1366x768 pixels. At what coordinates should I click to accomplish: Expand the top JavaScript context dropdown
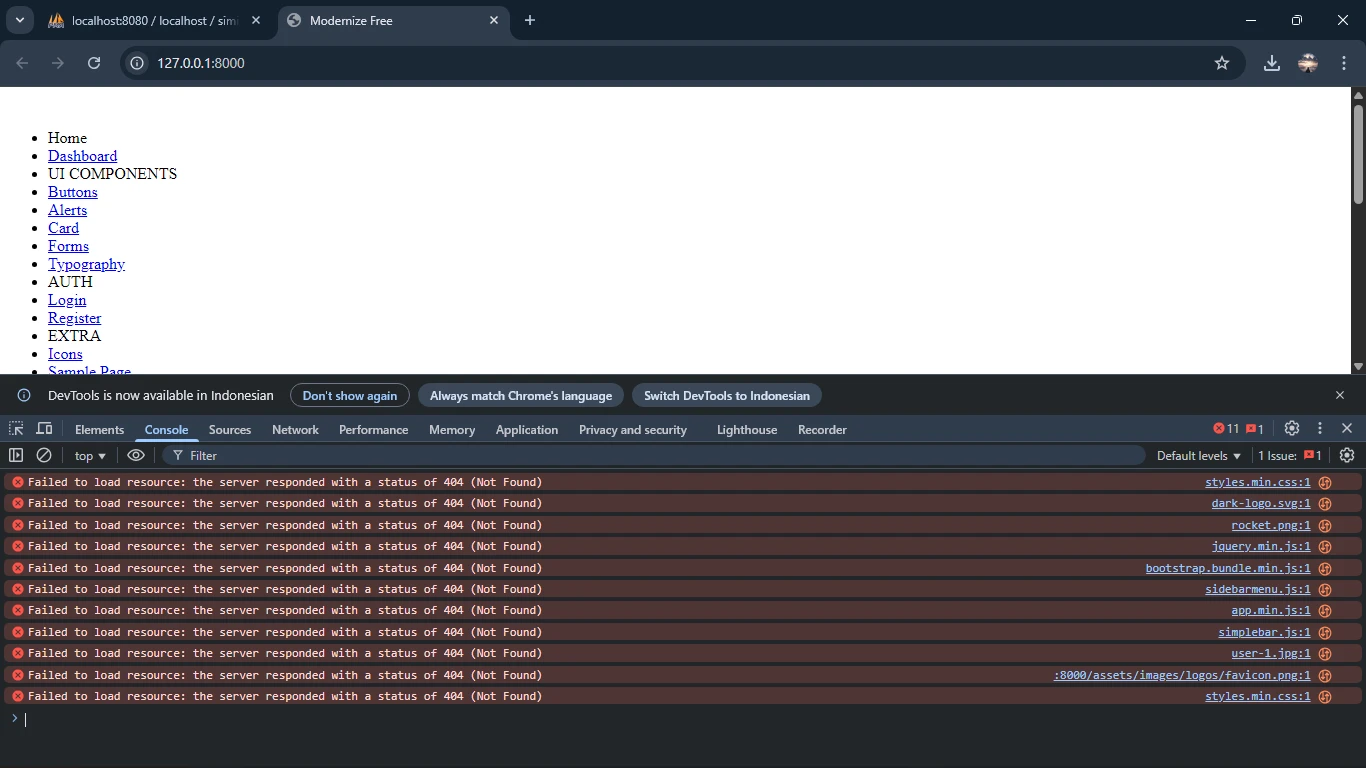[90, 456]
